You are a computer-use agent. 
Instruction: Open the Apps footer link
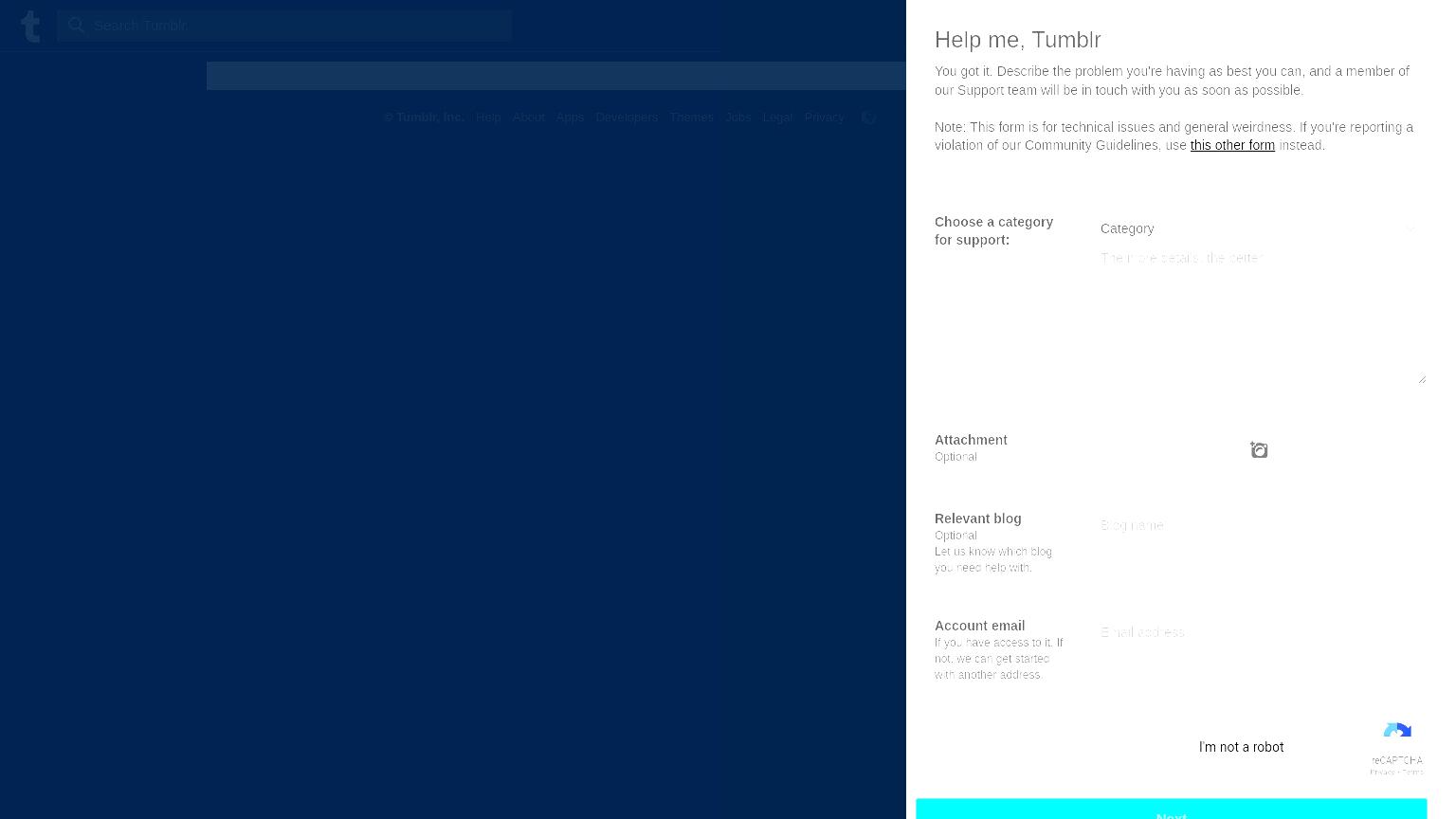(570, 118)
